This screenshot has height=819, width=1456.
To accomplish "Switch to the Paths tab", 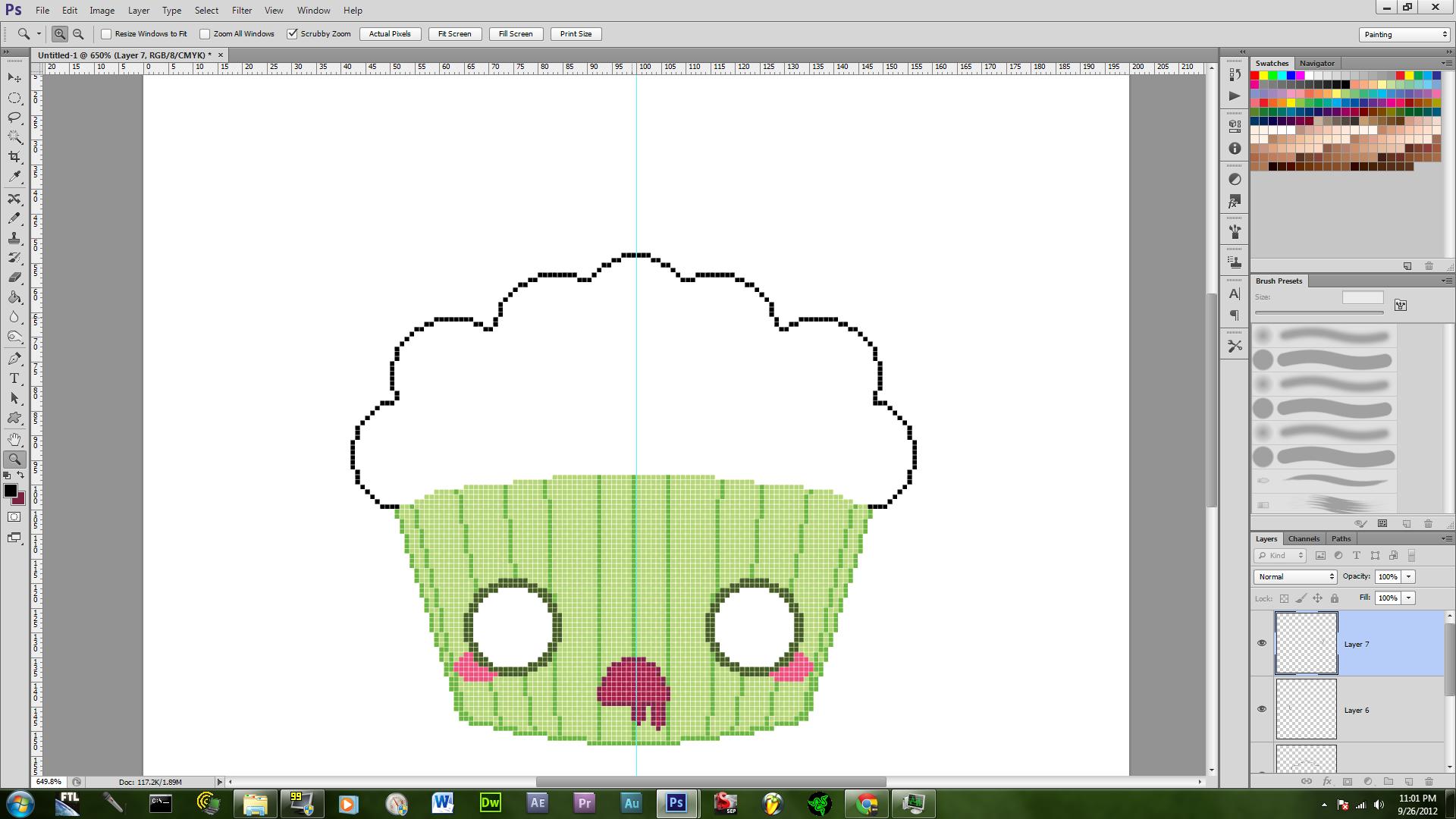I will point(1341,538).
